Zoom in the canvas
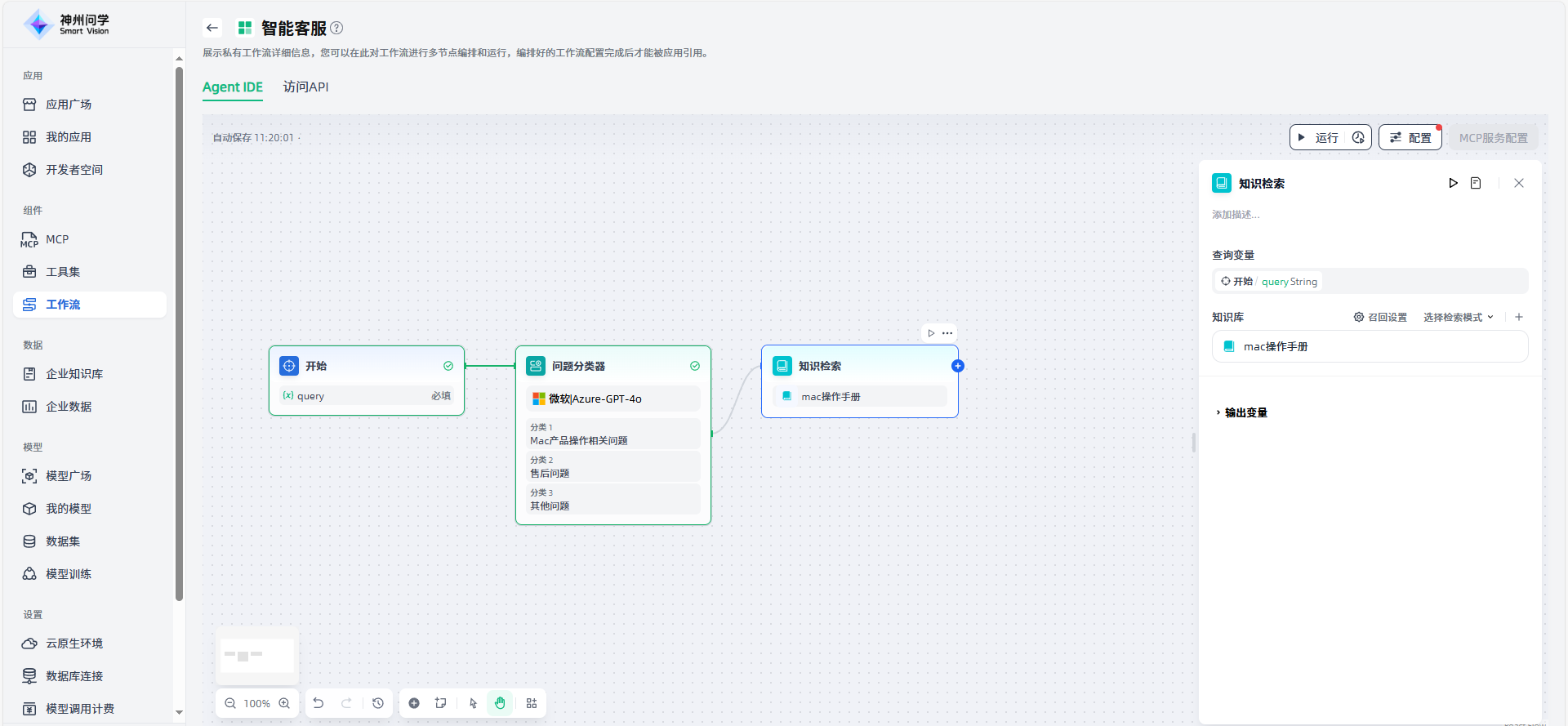Screen dimensions: 1568x726 (x=284, y=703)
